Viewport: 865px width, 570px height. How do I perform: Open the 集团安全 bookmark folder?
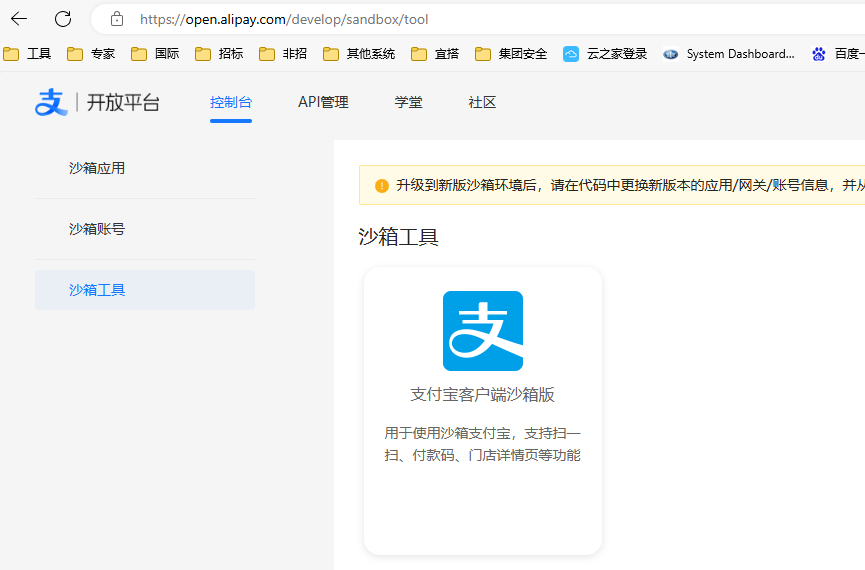tap(511, 54)
